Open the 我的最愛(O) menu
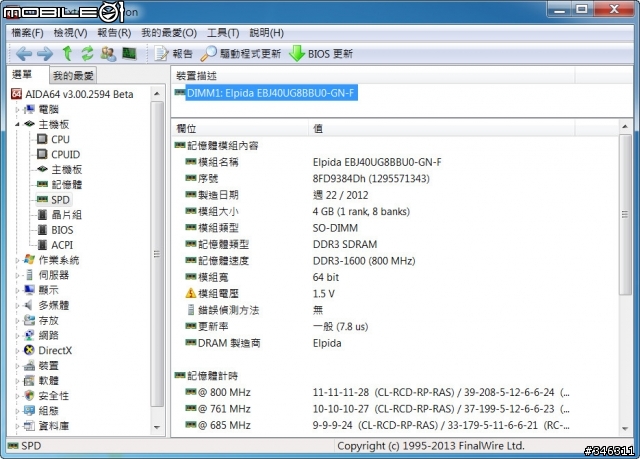The height and width of the screenshot is (459, 640). tap(169, 33)
